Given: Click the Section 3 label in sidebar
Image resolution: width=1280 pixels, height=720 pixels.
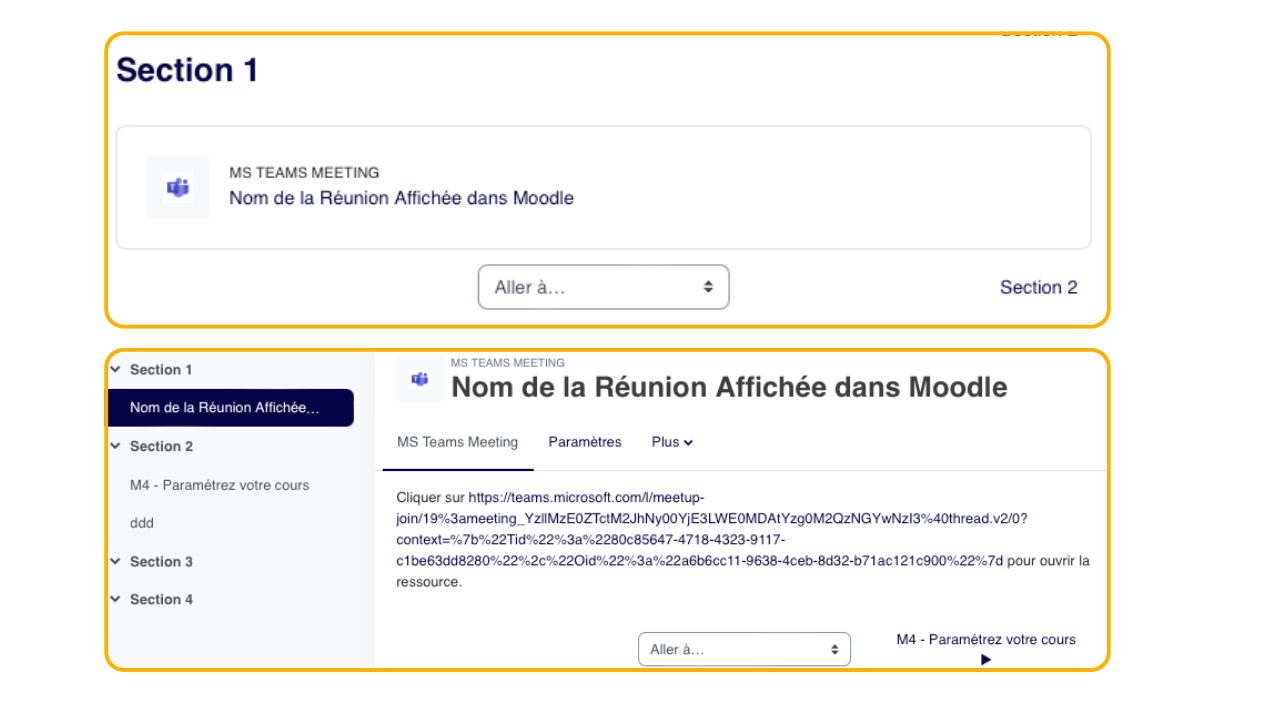Looking at the screenshot, I should click(161, 561).
